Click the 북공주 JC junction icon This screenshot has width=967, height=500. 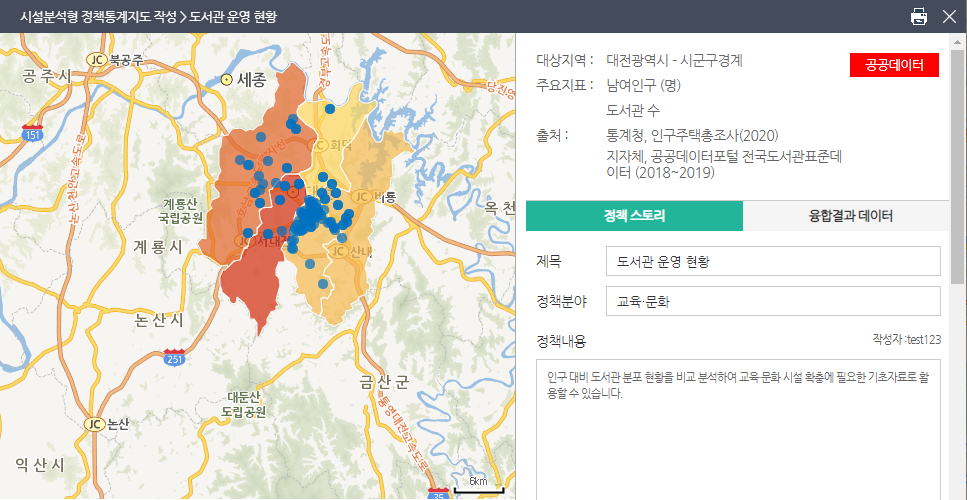point(96,60)
